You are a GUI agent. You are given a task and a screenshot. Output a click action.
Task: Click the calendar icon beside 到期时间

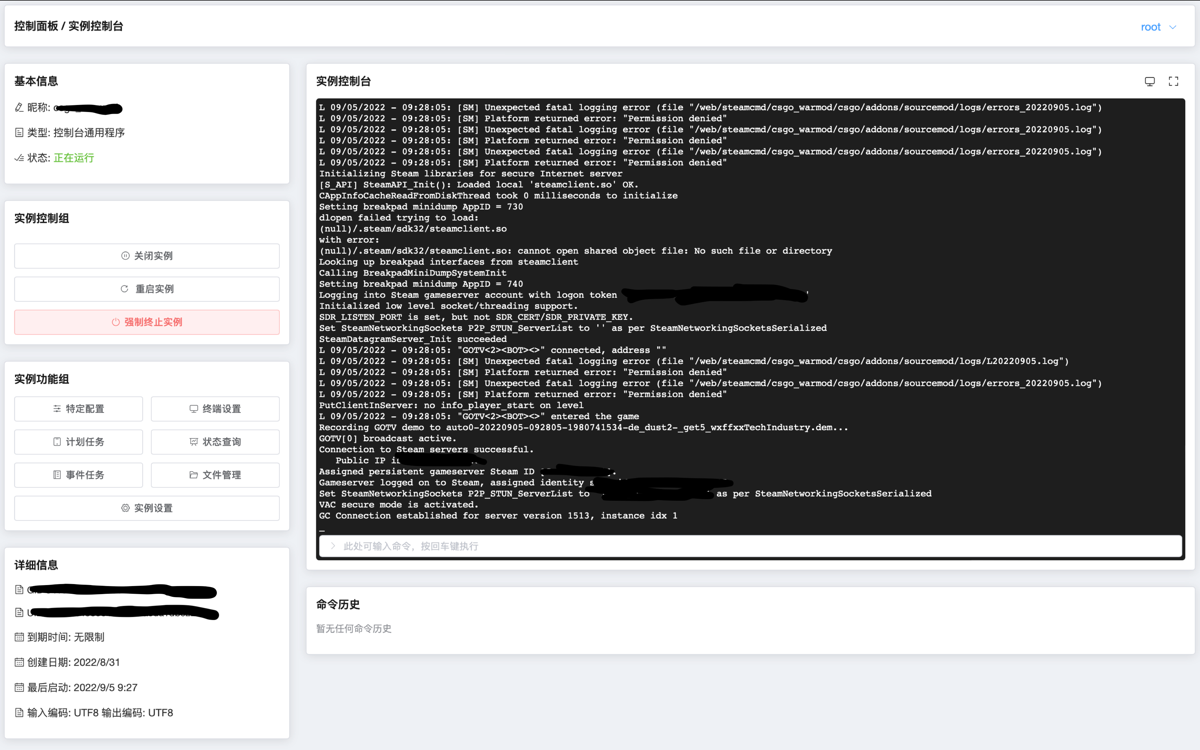click(19, 637)
